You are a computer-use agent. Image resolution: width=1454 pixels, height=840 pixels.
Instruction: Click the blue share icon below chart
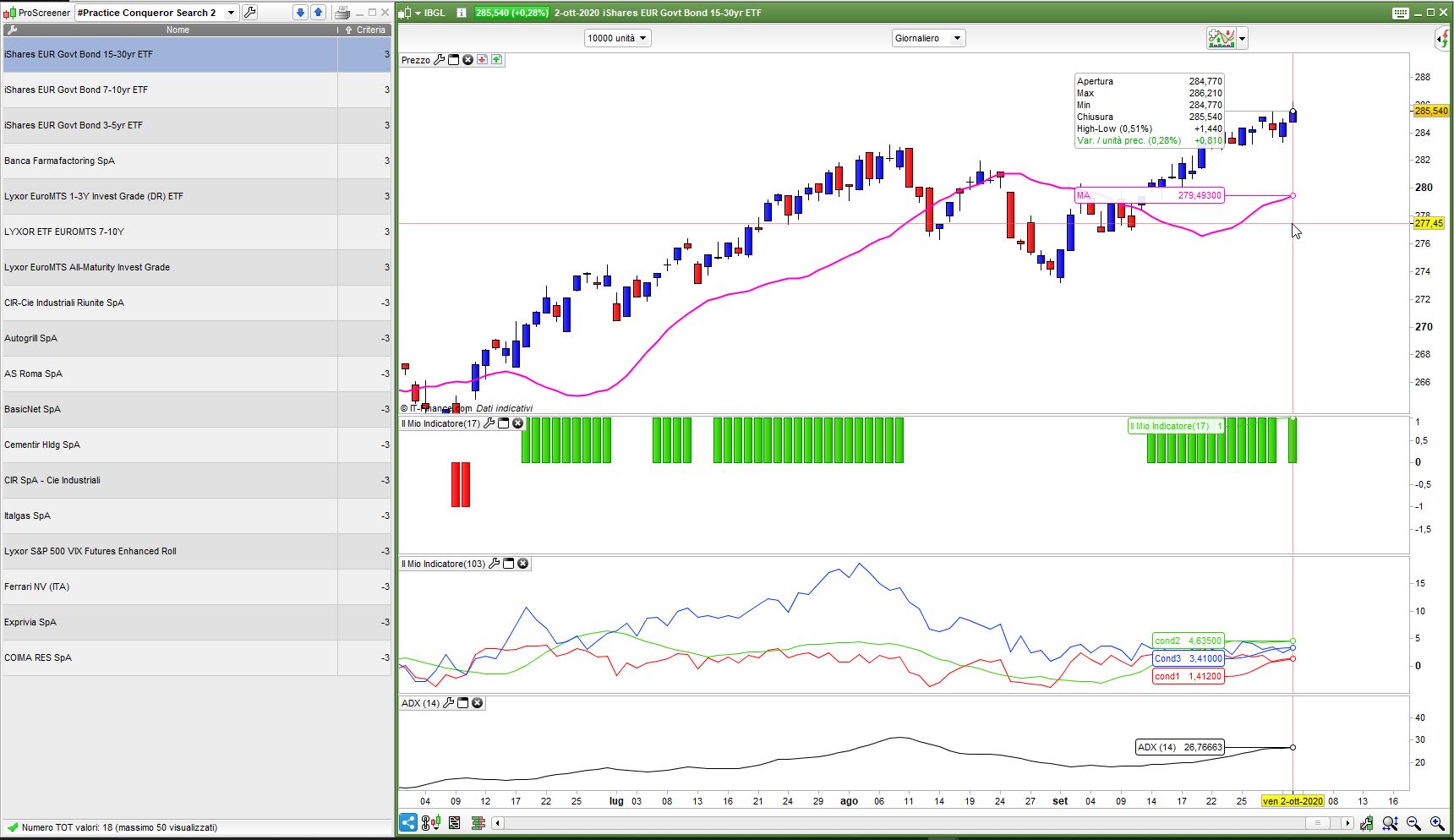(408, 822)
